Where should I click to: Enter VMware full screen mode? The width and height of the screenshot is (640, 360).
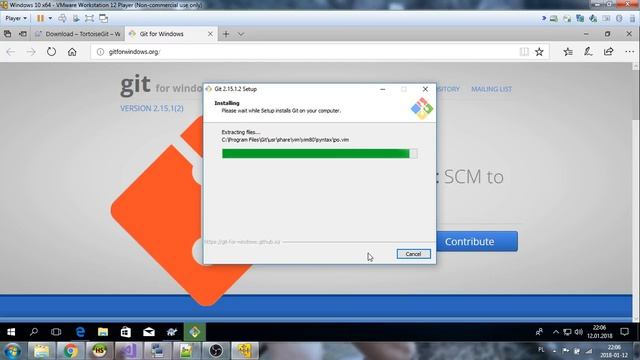89,18
